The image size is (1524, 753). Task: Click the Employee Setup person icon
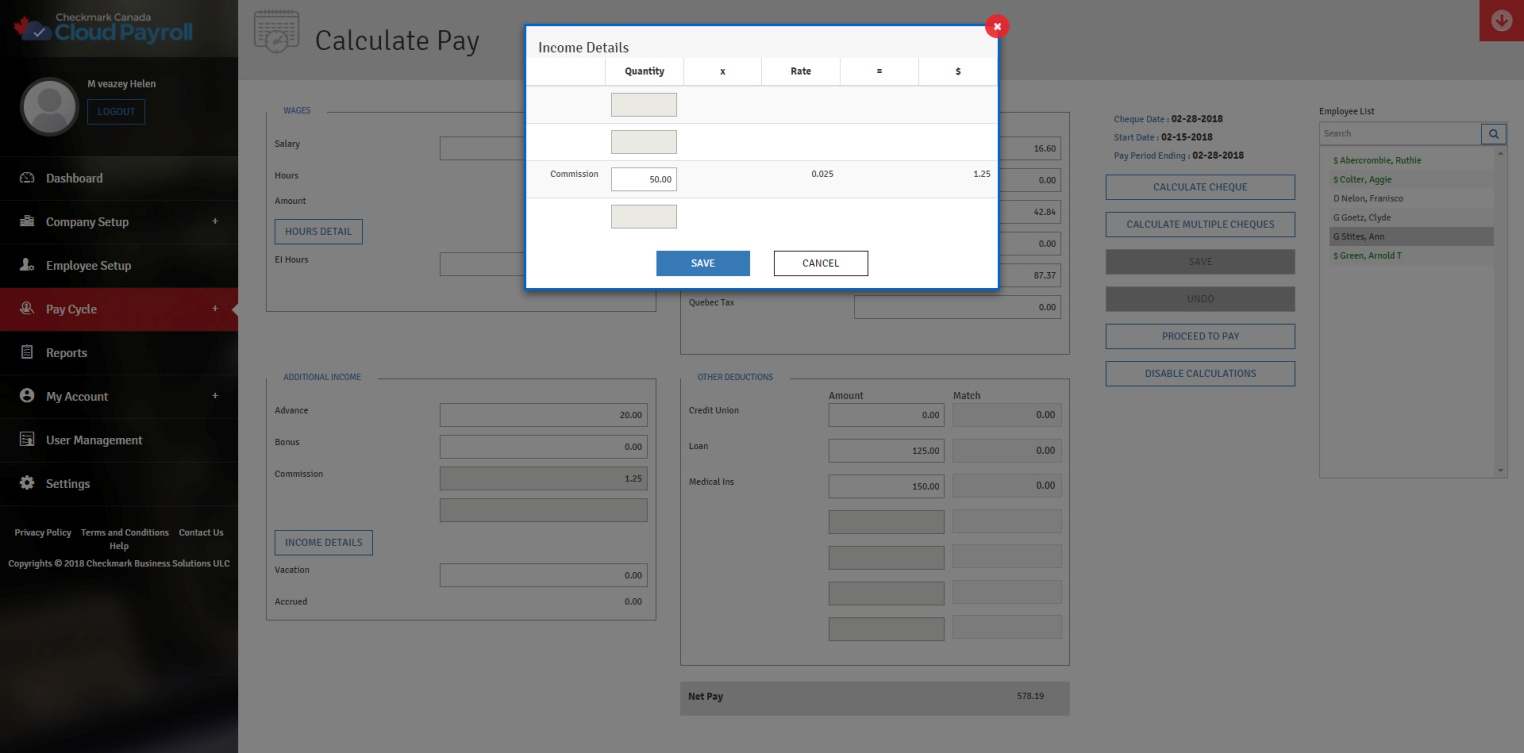click(x=27, y=265)
